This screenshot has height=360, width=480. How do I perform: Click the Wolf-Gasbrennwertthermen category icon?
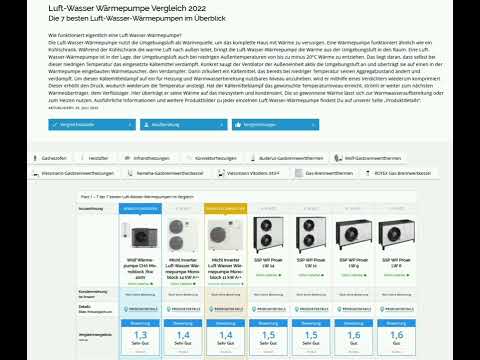point(338,158)
